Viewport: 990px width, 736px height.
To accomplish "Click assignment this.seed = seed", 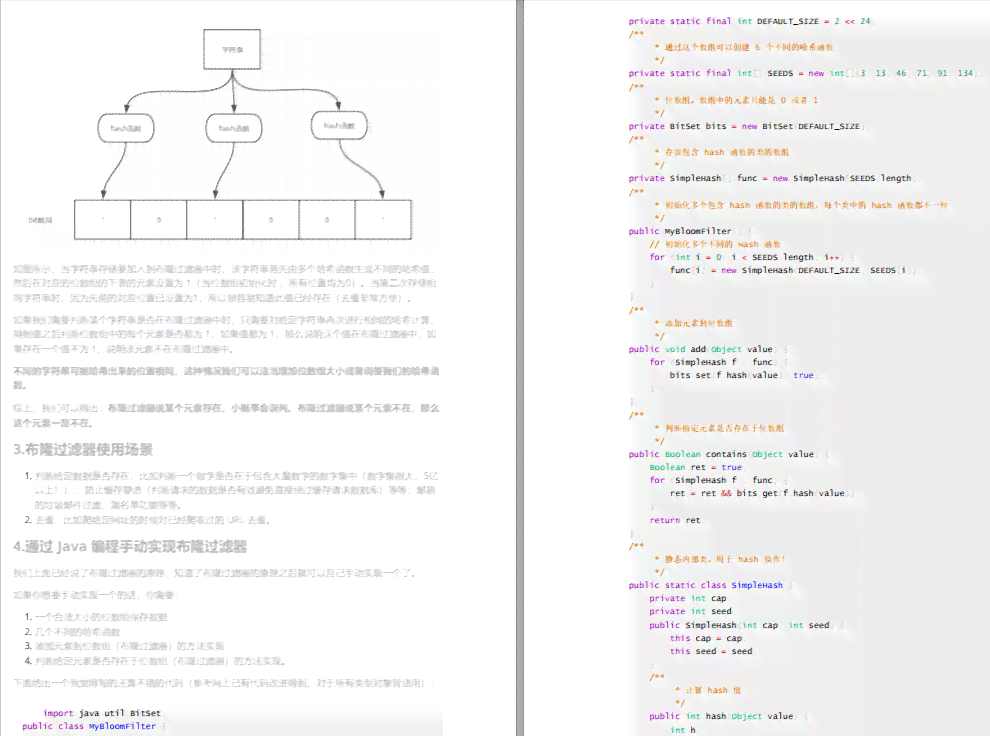I will [711, 651].
